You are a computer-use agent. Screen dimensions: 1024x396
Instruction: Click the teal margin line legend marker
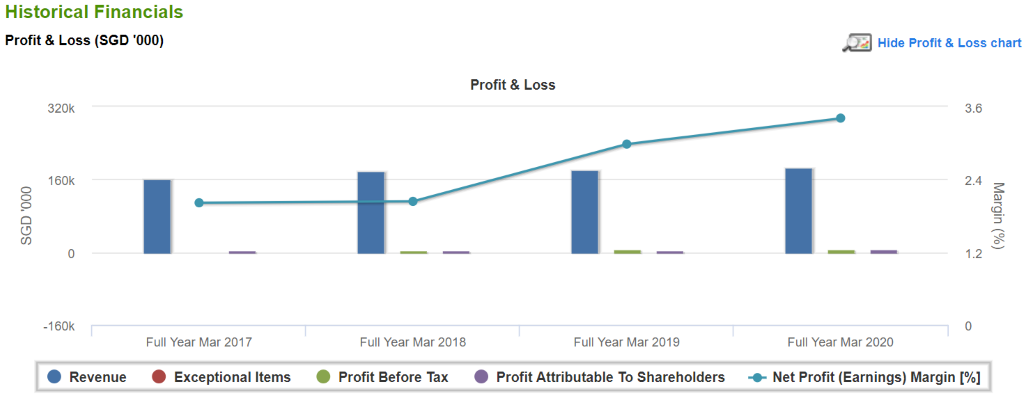[x=757, y=377]
